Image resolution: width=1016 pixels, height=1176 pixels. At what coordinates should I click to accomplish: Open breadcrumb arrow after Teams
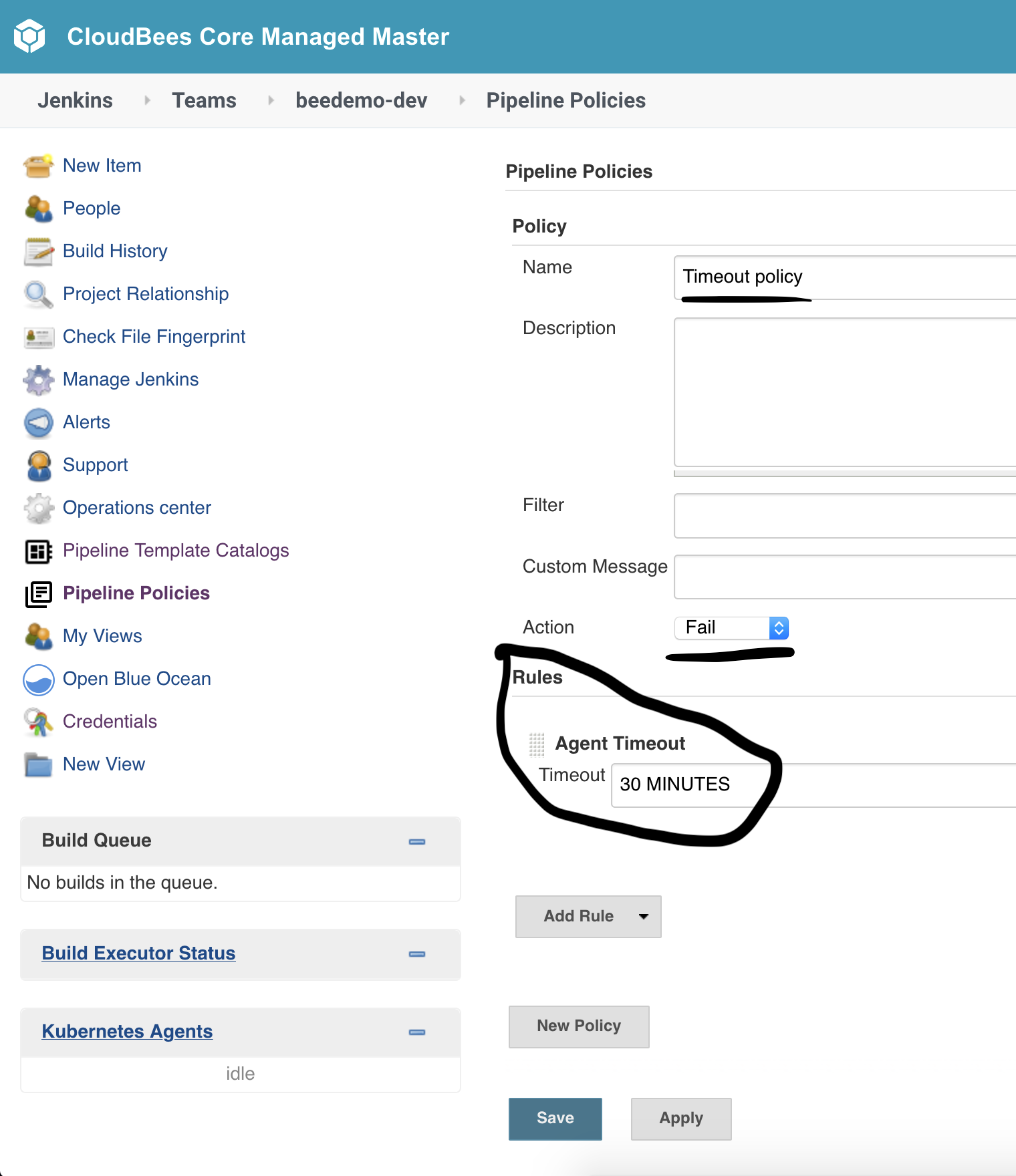pyautogui.click(x=271, y=100)
